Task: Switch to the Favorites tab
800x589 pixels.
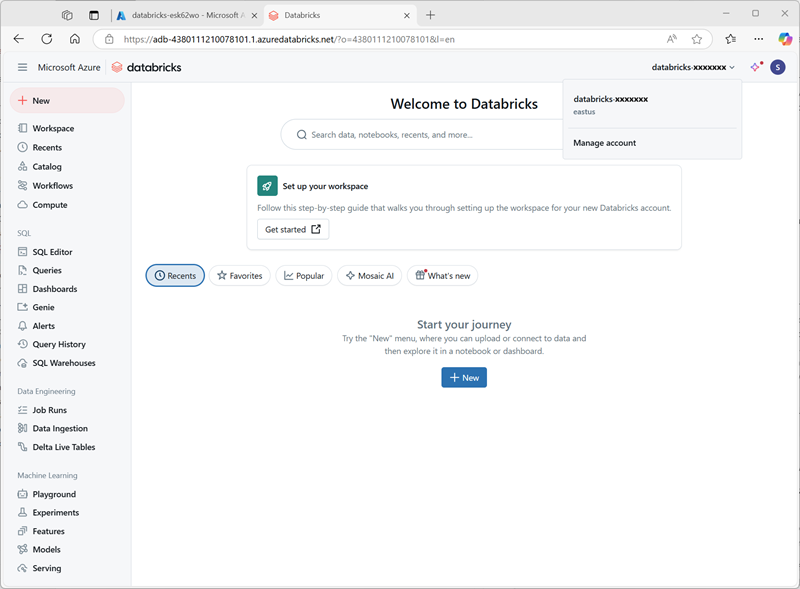Action: click(239, 276)
